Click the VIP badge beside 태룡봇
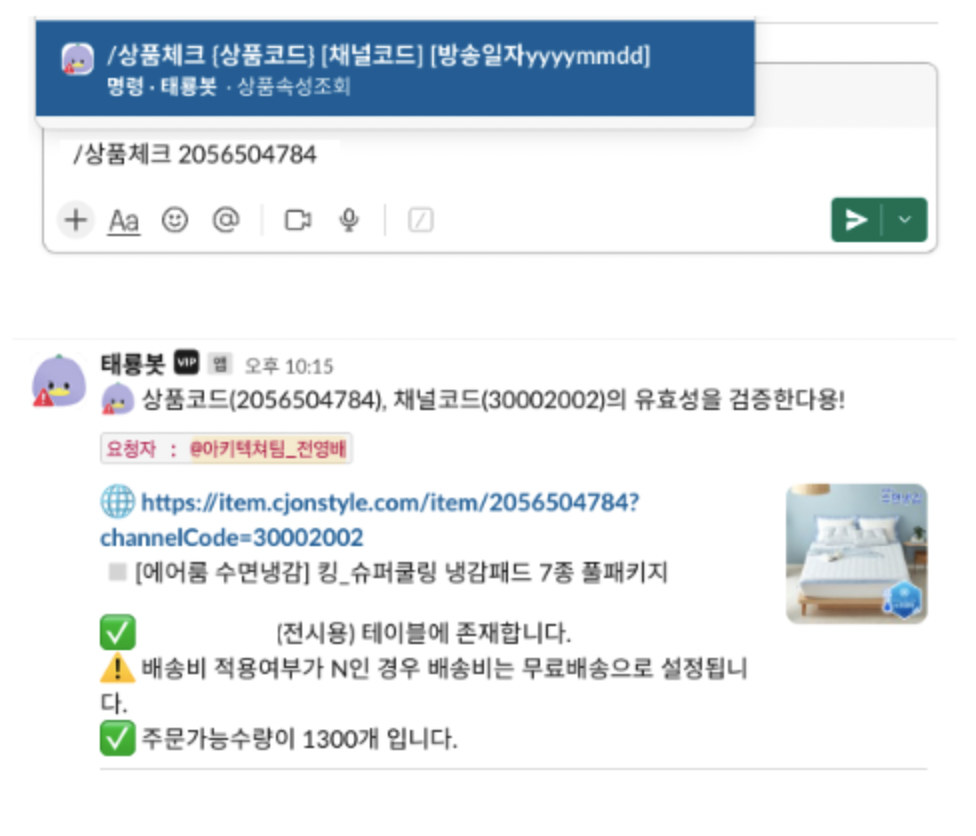Screen dimensions: 976x836 [186, 362]
